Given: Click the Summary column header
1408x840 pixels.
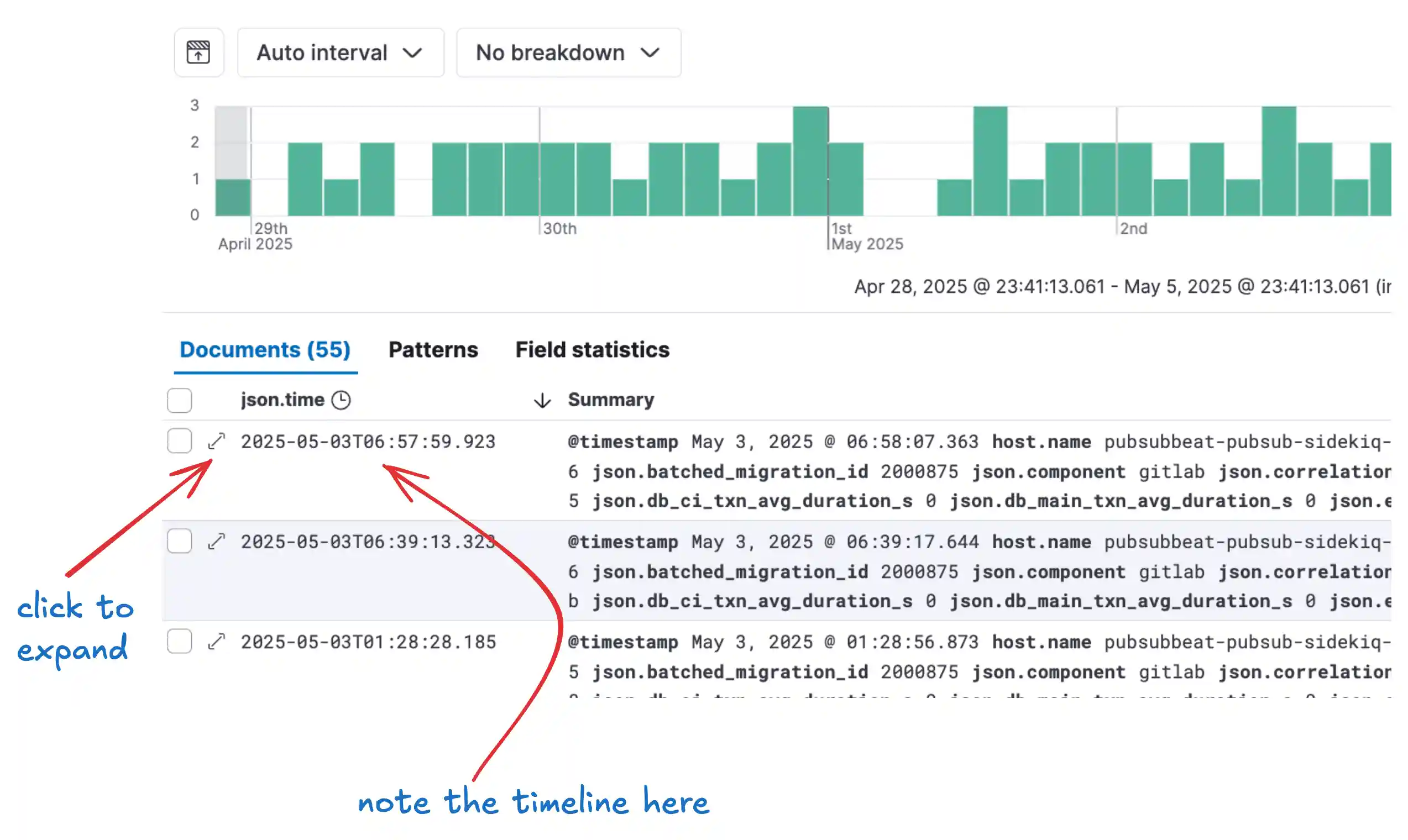Looking at the screenshot, I should coord(610,400).
